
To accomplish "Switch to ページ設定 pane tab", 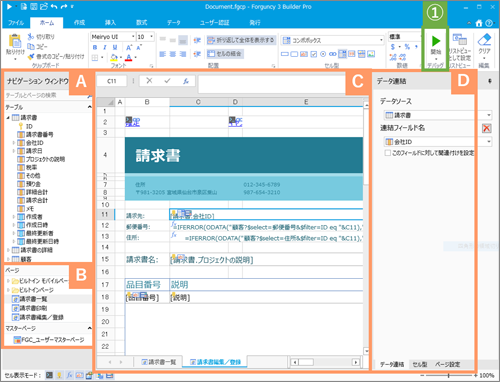I will click(x=447, y=364).
